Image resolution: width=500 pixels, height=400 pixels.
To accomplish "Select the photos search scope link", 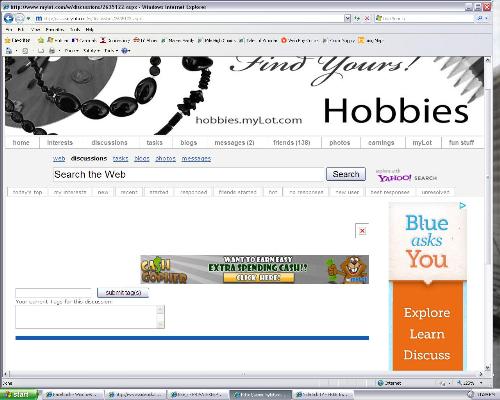I will [165, 159].
